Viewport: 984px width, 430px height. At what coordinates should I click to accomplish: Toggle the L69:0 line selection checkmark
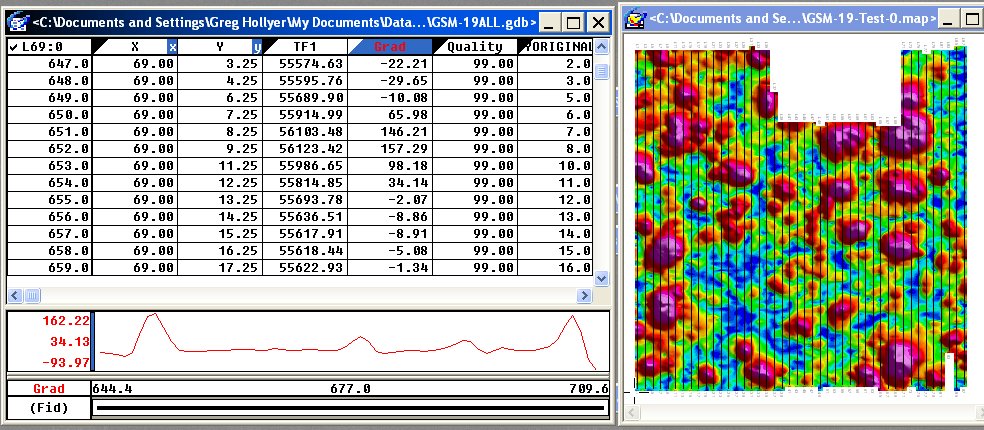[x=13, y=47]
